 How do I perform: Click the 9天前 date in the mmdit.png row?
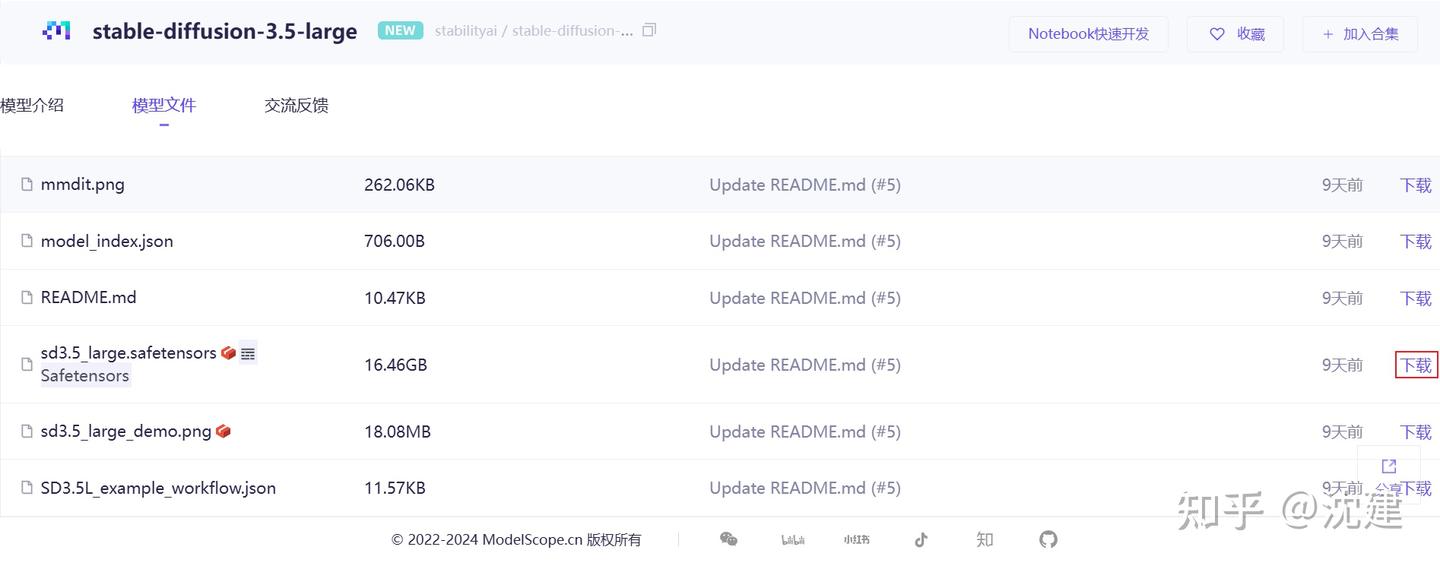point(1342,185)
